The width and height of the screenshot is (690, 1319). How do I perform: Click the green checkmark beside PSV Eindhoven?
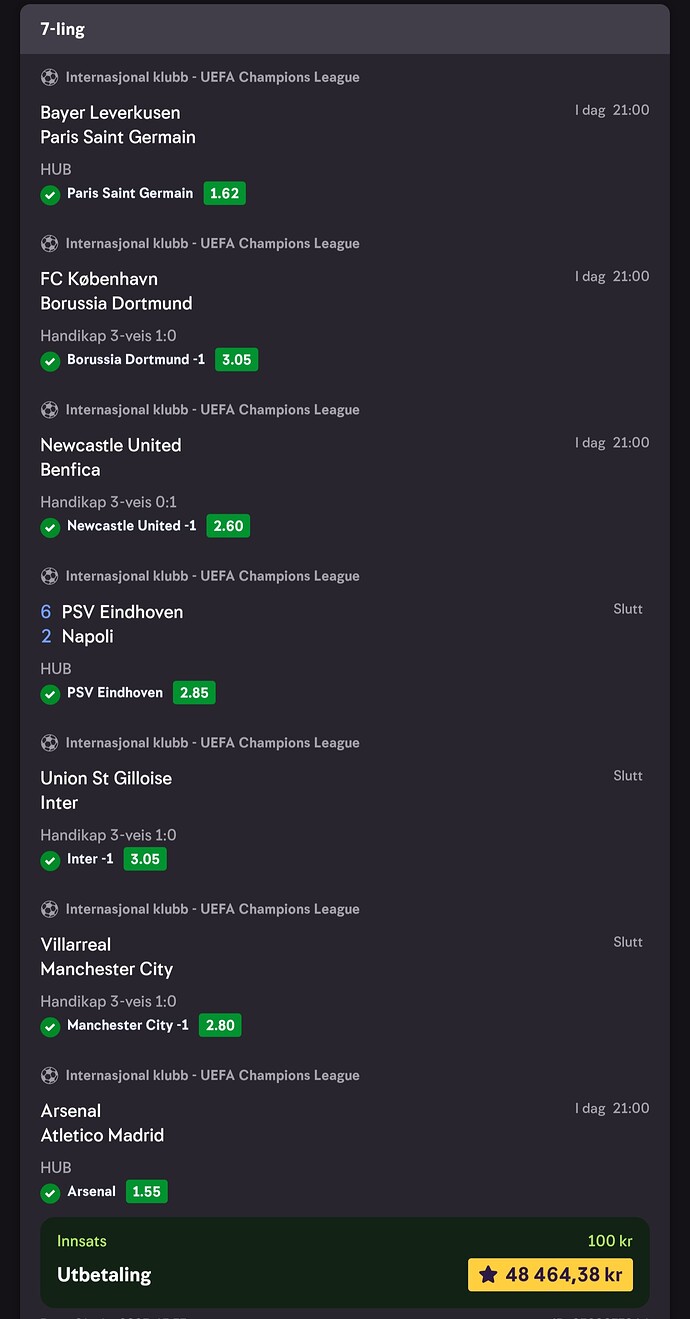[50, 692]
